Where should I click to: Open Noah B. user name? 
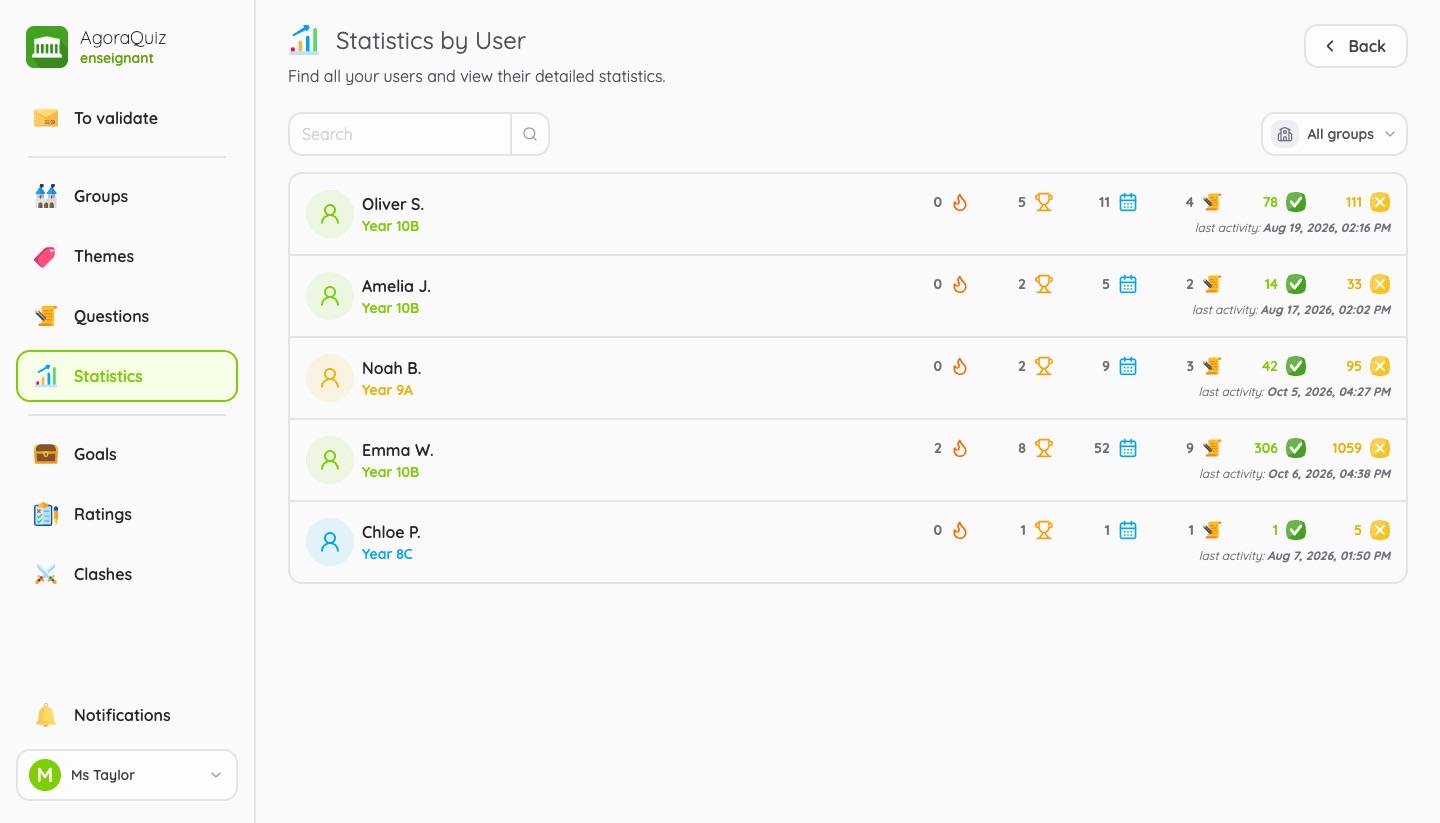(x=391, y=368)
